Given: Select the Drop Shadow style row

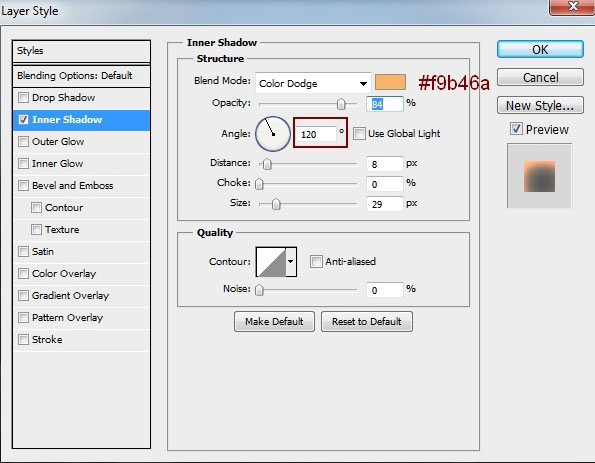Looking at the screenshot, I should pos(82,98).
